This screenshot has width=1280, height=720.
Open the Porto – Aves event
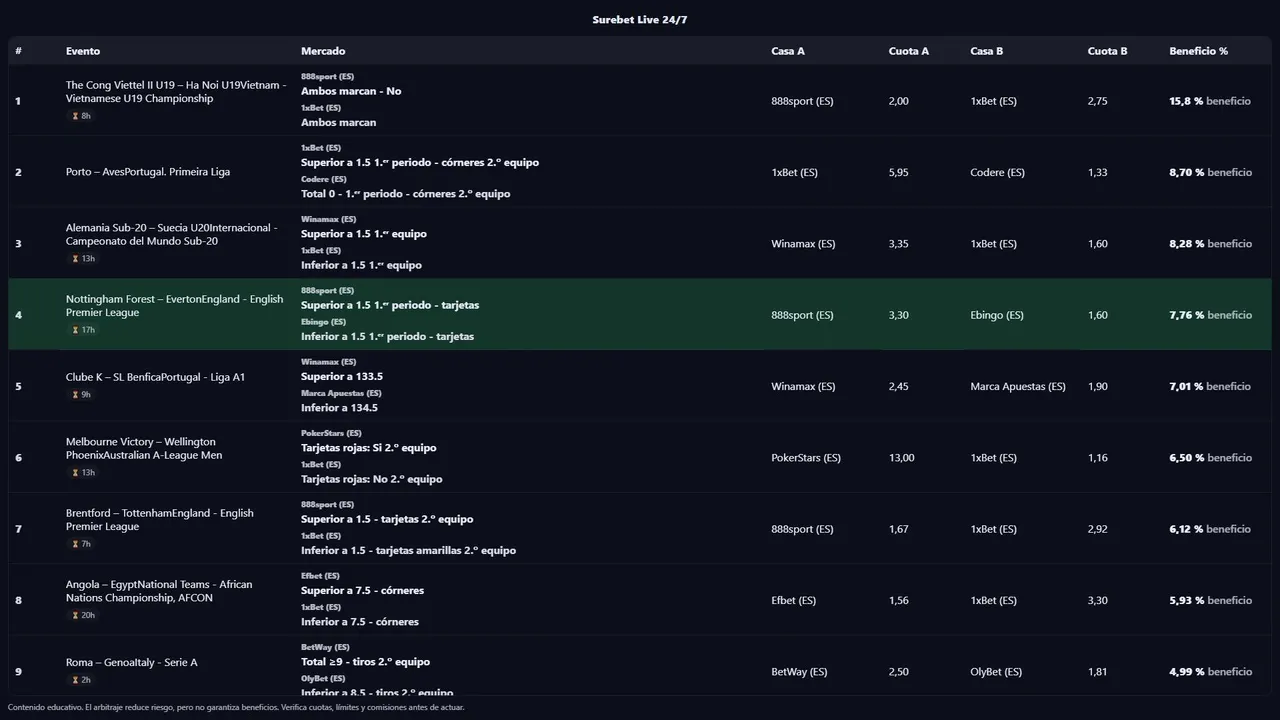(x=148, y=172)
